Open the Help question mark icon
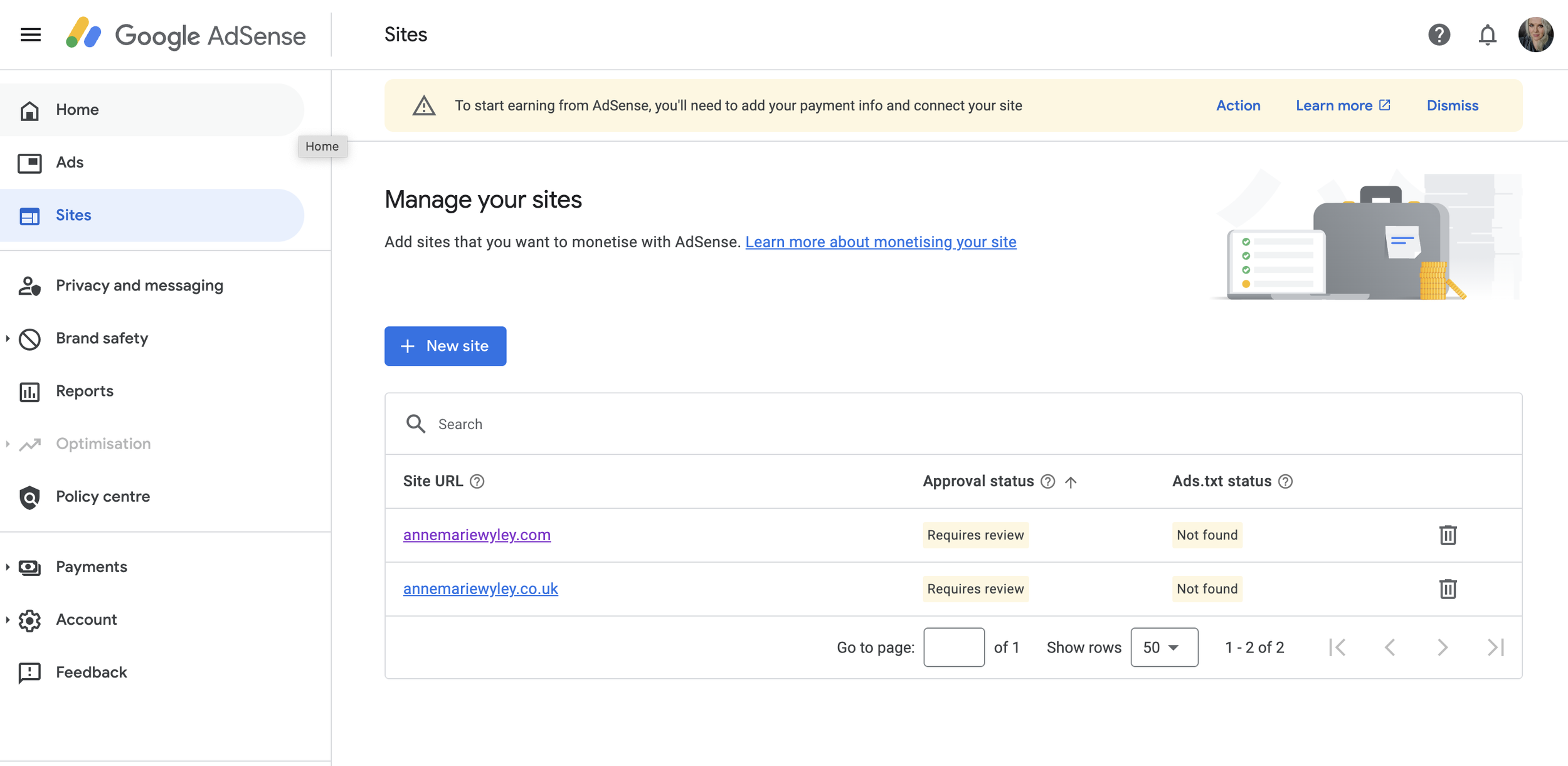1568x766 pixels. 1439,35
